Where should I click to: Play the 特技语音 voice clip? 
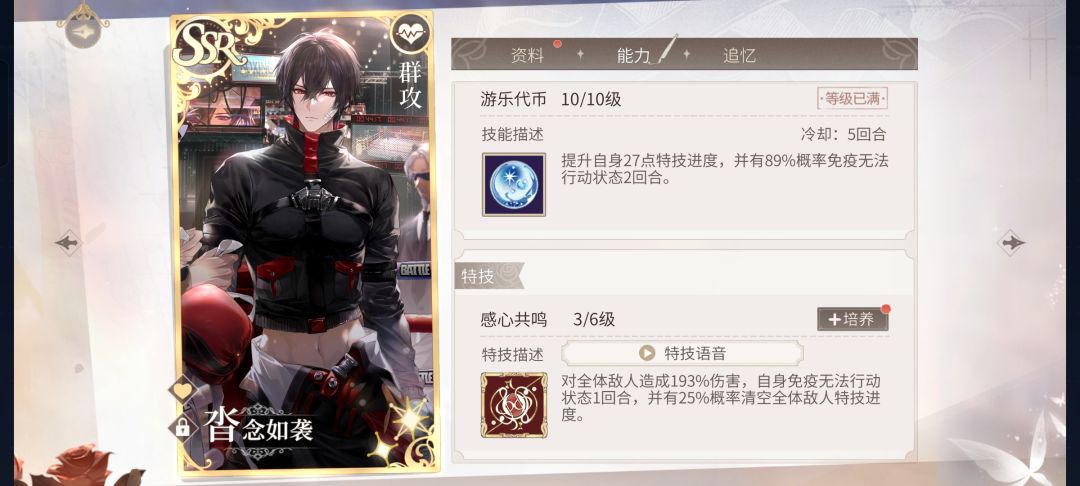click(682, 353)
